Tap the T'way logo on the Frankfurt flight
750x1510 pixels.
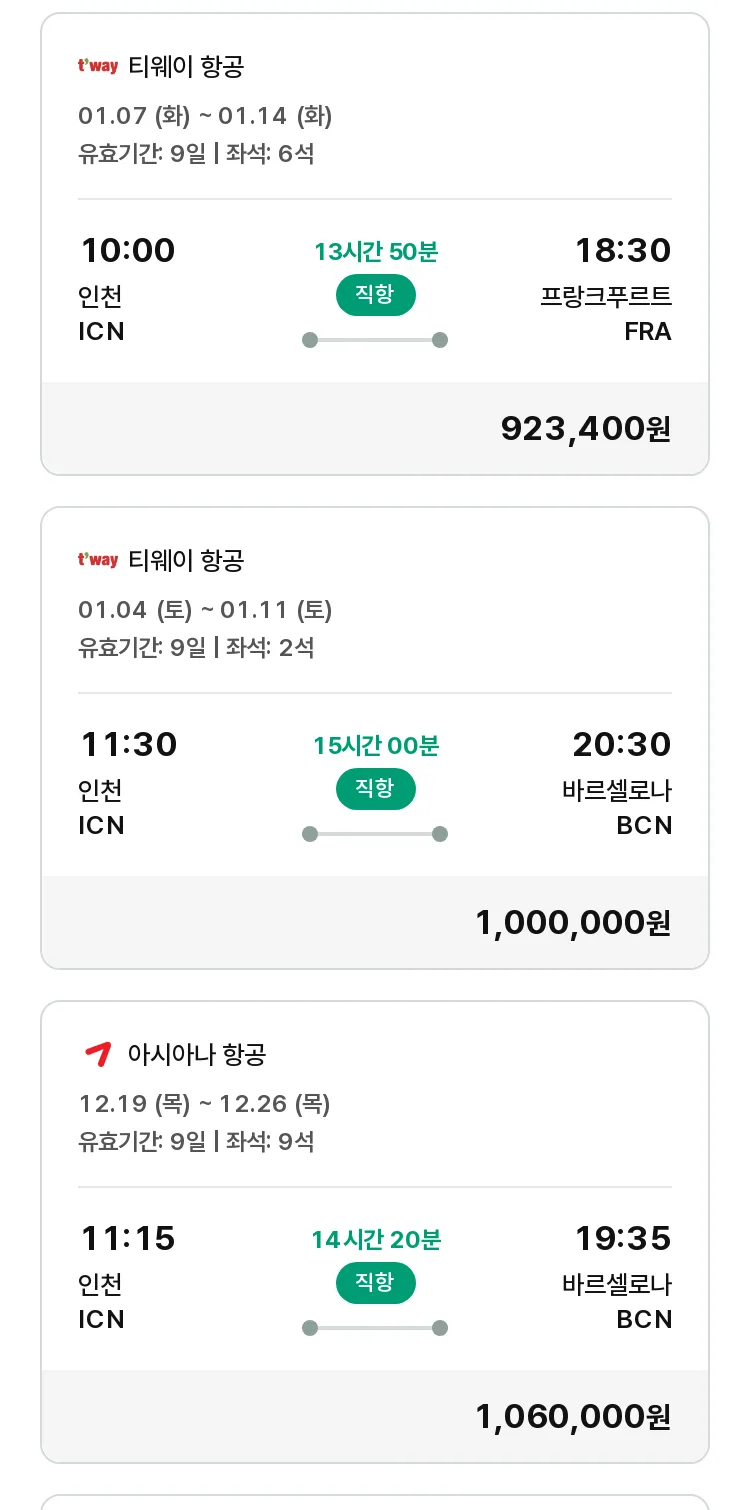point(98,67)
